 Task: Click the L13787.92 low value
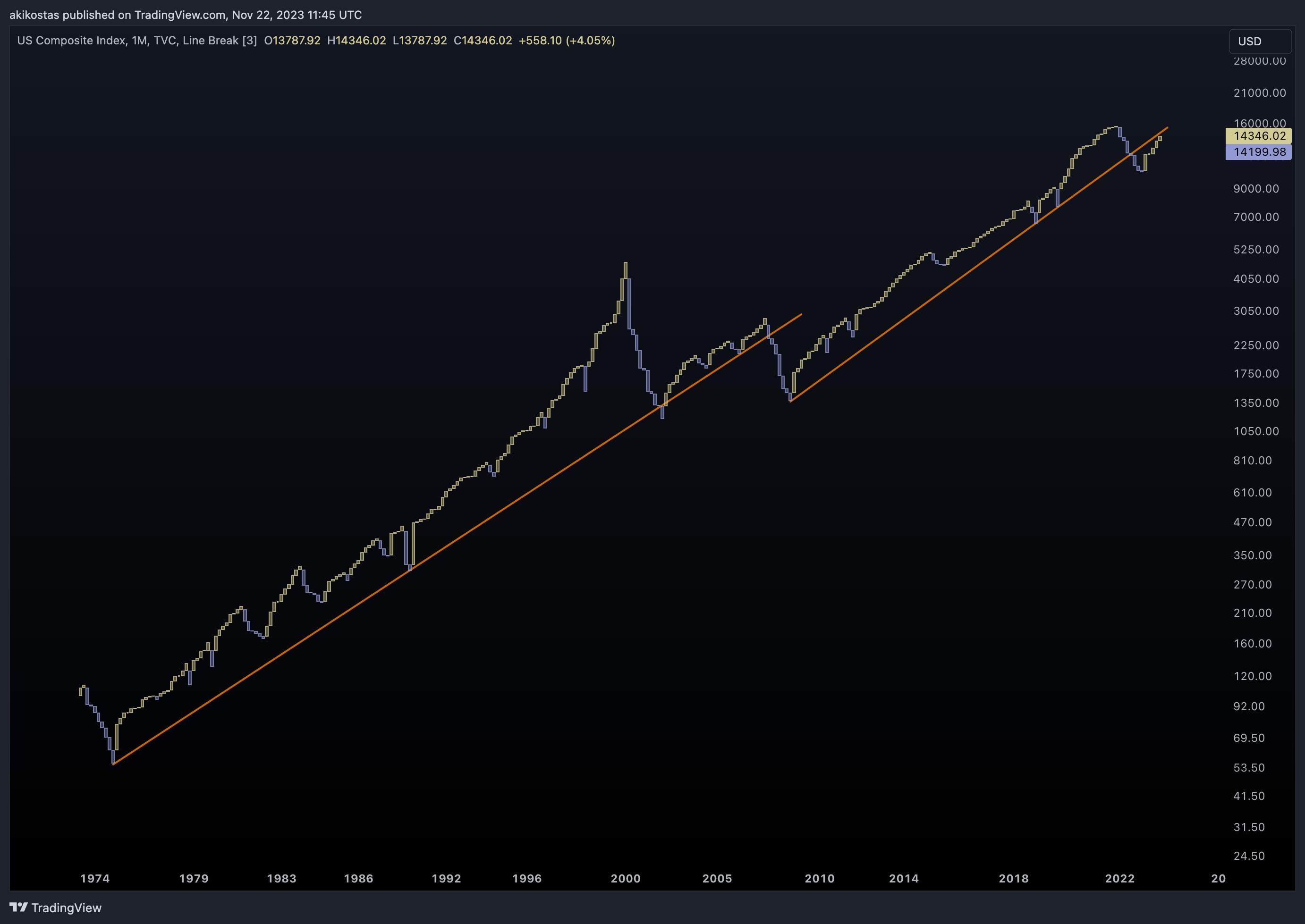pos(419,41)
